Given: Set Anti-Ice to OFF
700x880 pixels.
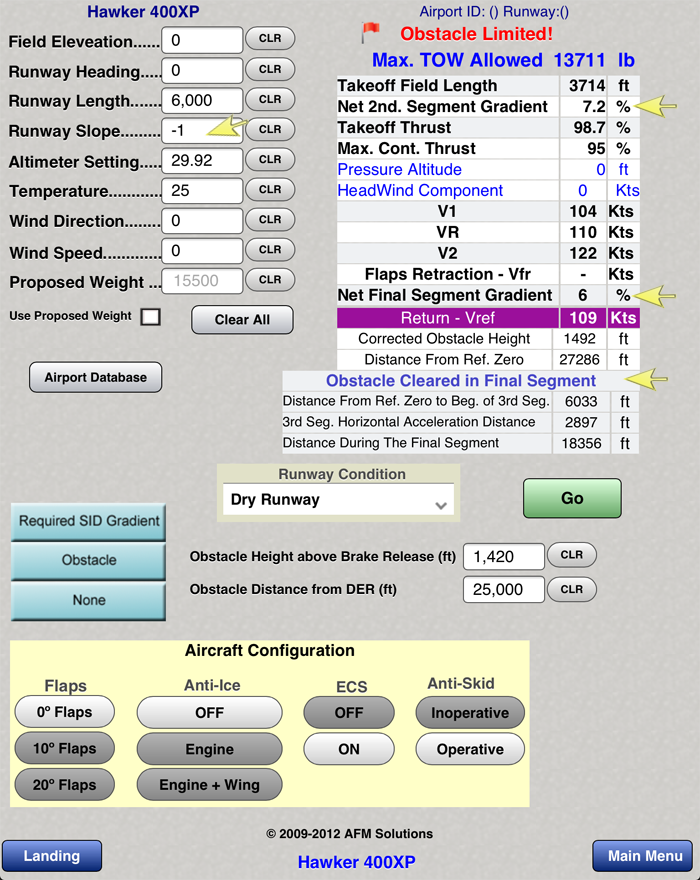Looking at the screenshot, I should coord(209,713).
